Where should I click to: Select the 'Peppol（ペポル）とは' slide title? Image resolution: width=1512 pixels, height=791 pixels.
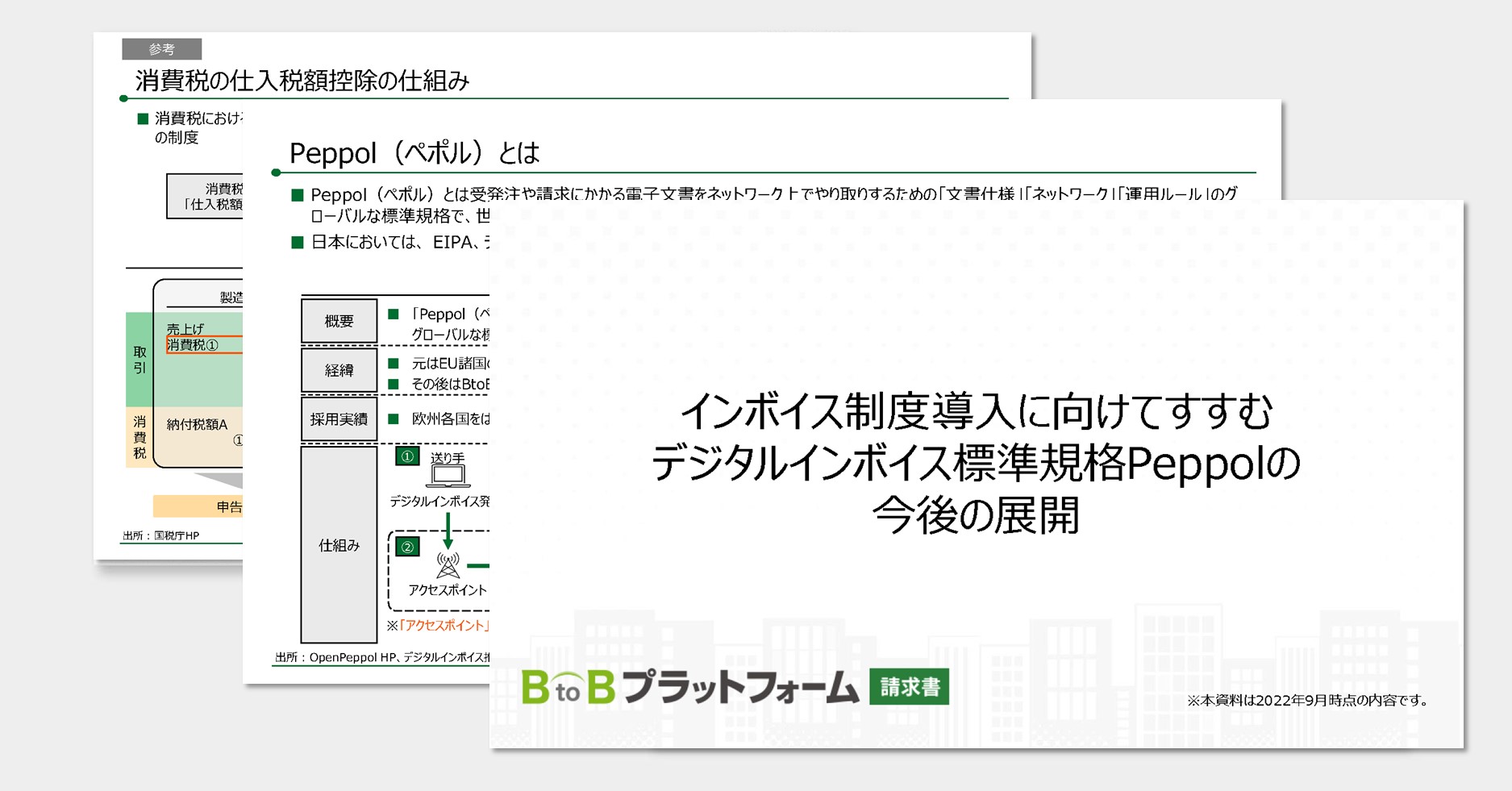(x=414, y=152)
